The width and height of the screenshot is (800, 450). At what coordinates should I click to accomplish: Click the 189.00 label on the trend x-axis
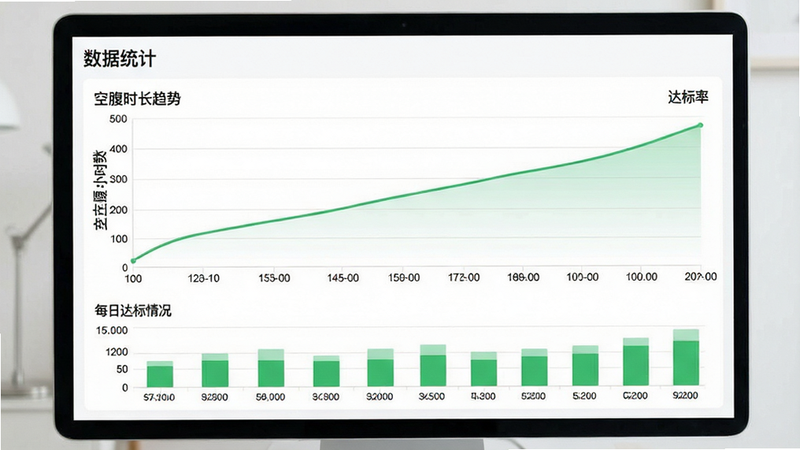523,277
